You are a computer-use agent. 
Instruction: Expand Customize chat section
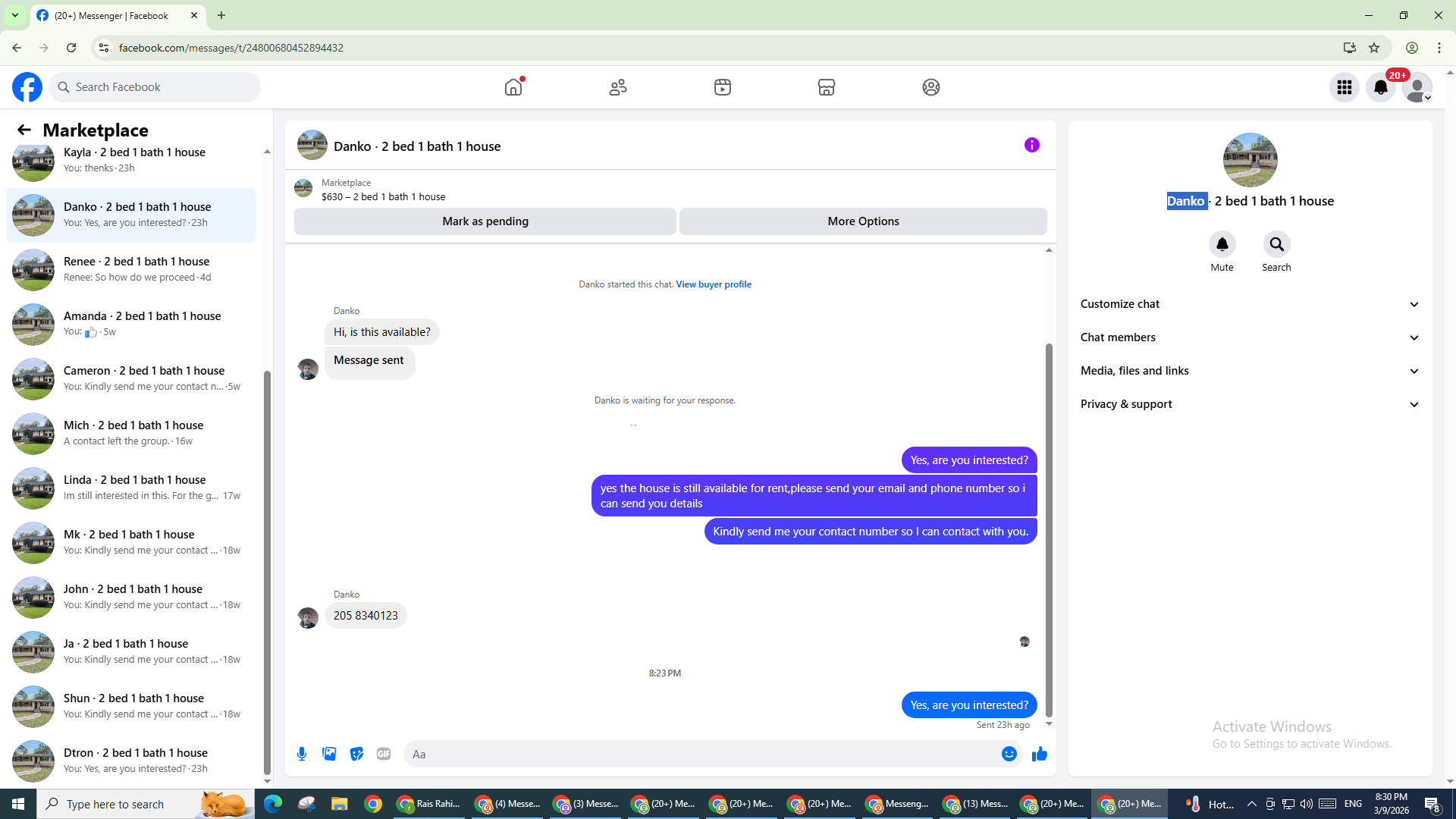click(1249, 304)
